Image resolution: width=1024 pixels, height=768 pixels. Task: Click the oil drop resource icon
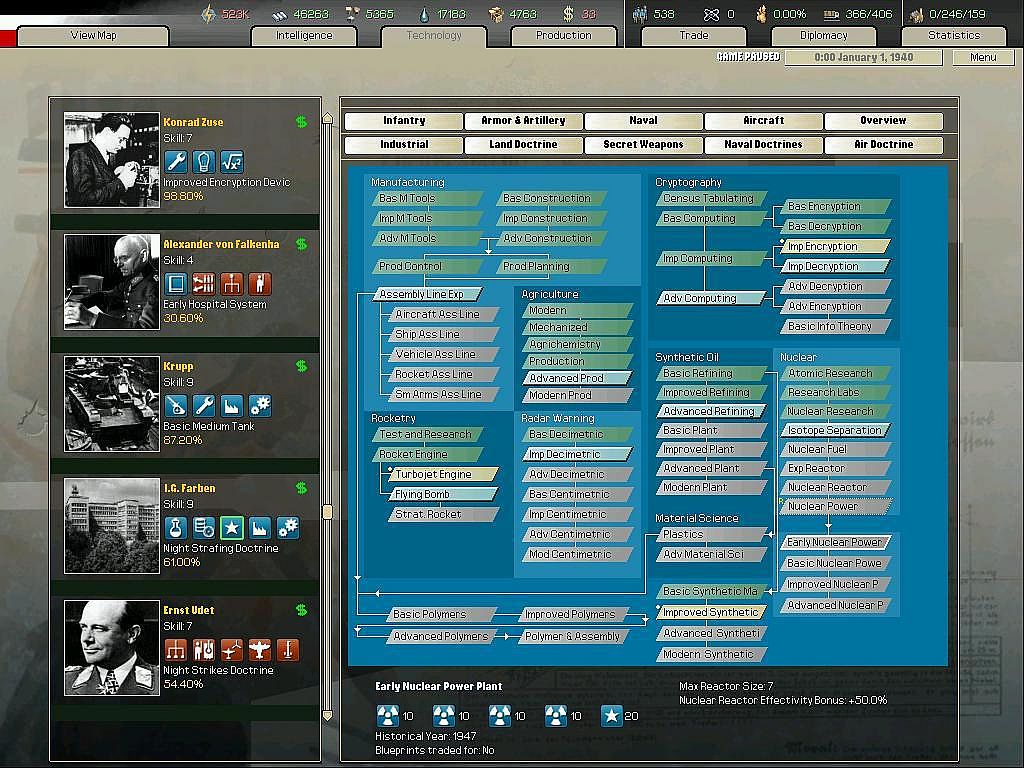pyautogui.click(x=424, y=14)
